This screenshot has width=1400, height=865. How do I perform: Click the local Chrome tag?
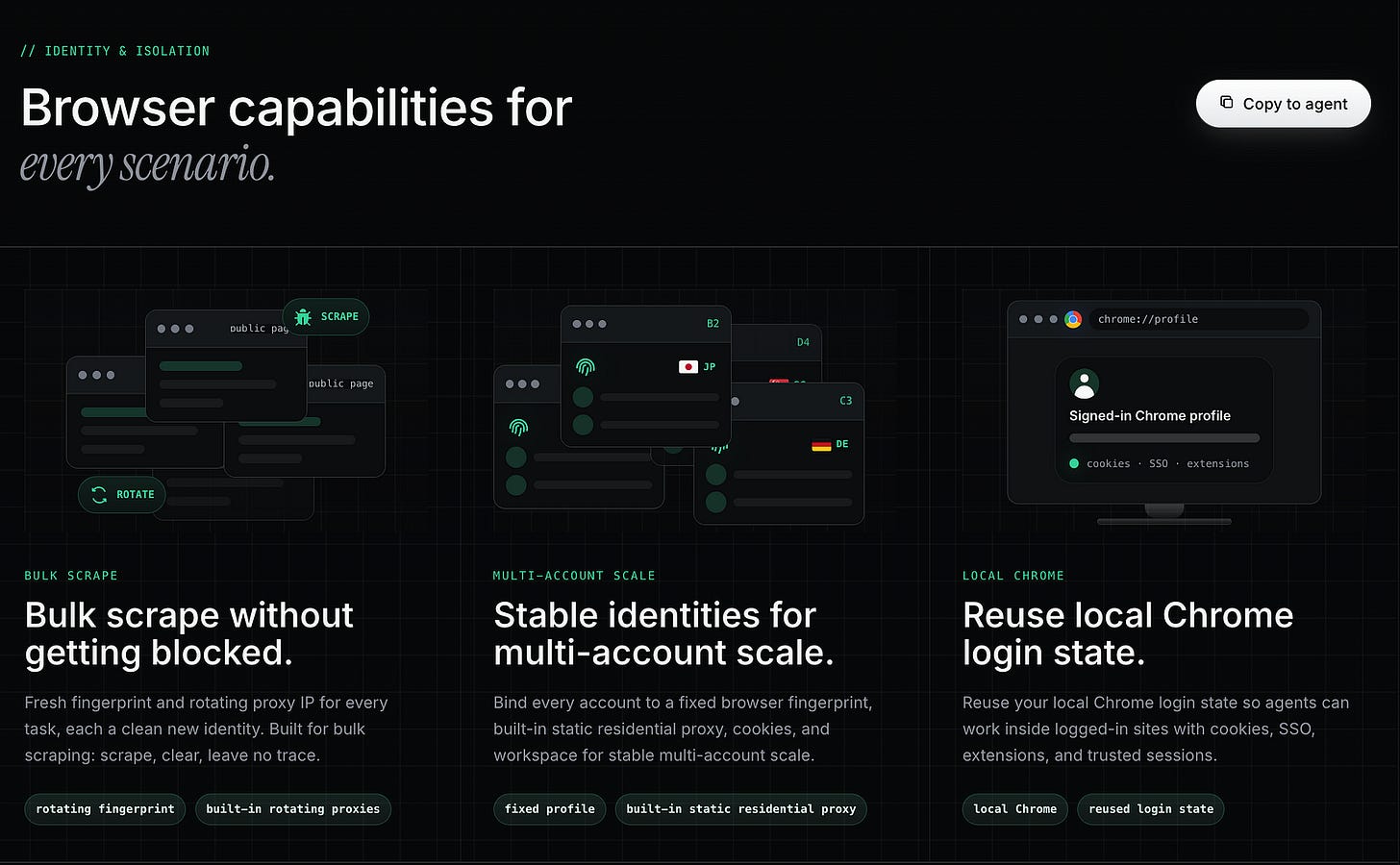(x=1014, y=809)
